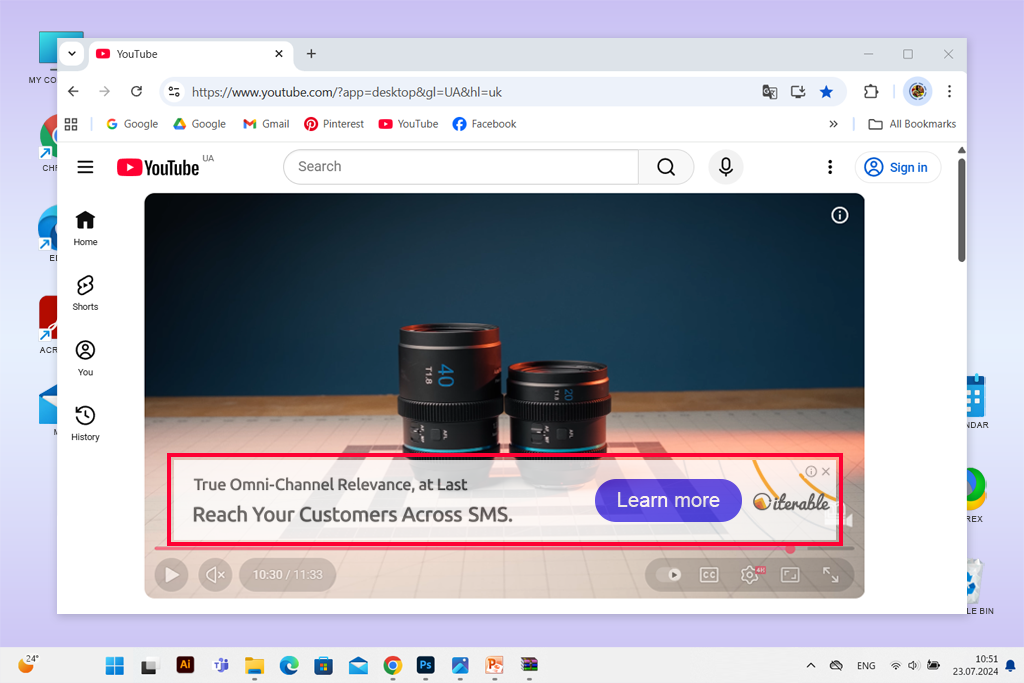
Task: Translate this page icon
Action: 769,92
